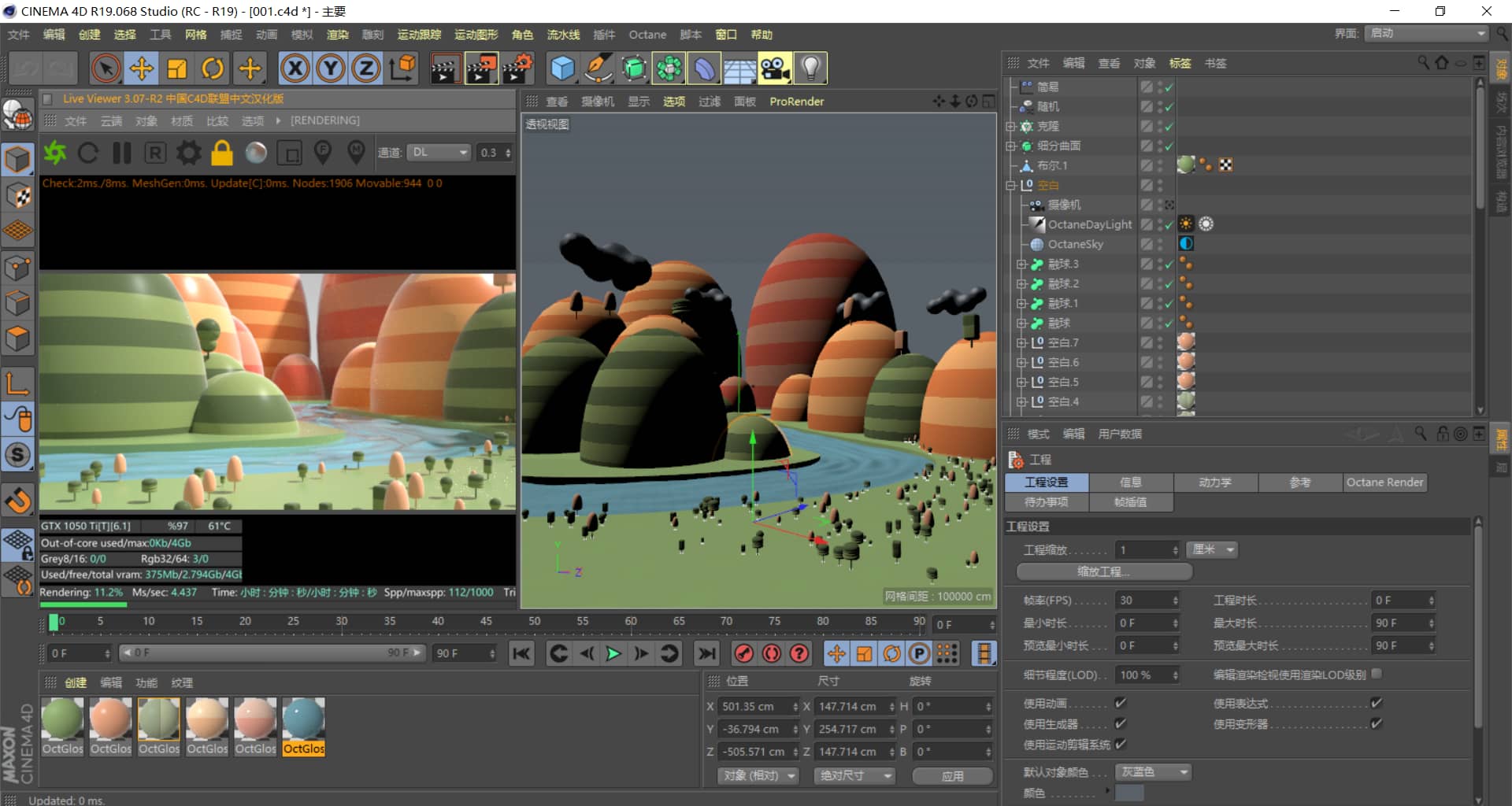The width and height of the screenshot is (1512, 806).
Task: Open the 对象 (相对) coordinate dropdown
Action: click(758, 776)
